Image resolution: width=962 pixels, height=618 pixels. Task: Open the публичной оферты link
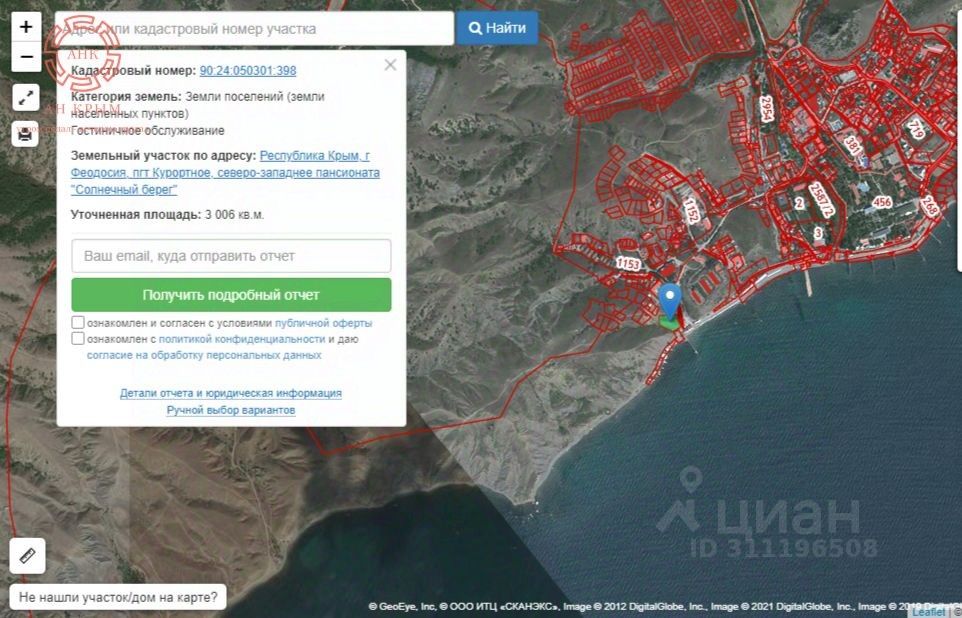(323, 323)
